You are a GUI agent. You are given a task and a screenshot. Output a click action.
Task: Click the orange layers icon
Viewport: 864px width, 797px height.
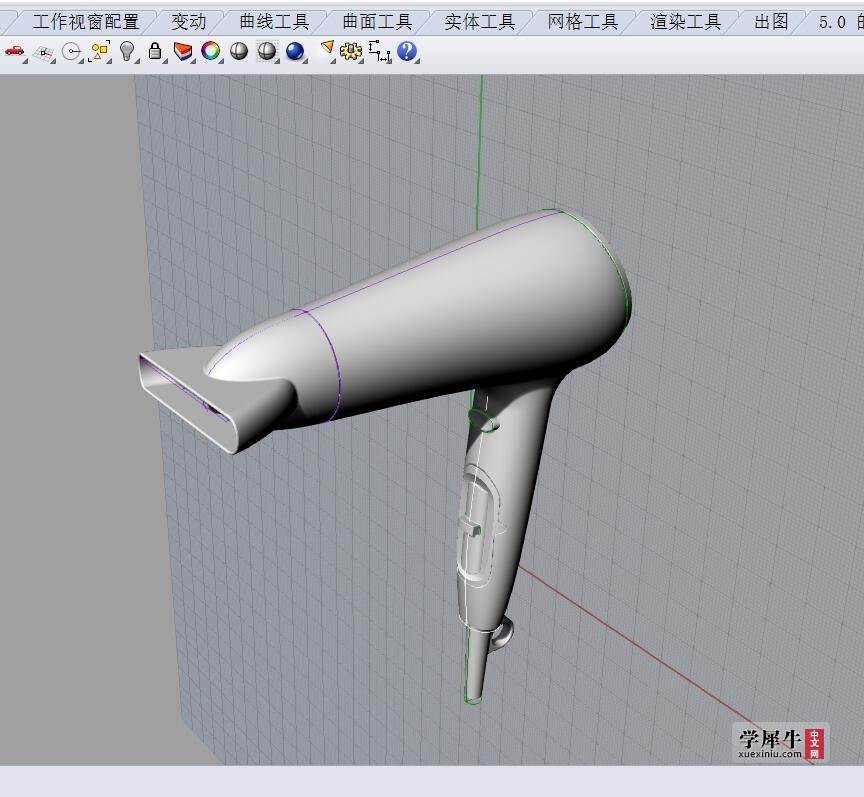point(183,52)
